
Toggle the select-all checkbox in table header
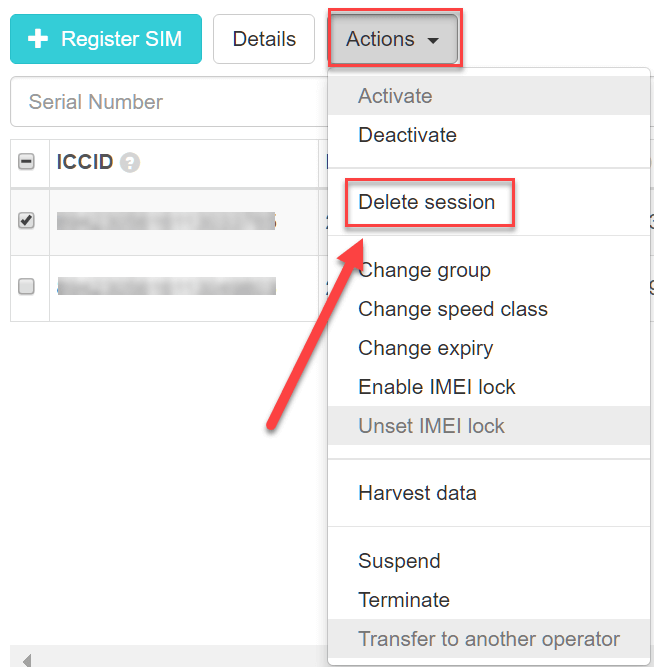click(x=27, y=162)
